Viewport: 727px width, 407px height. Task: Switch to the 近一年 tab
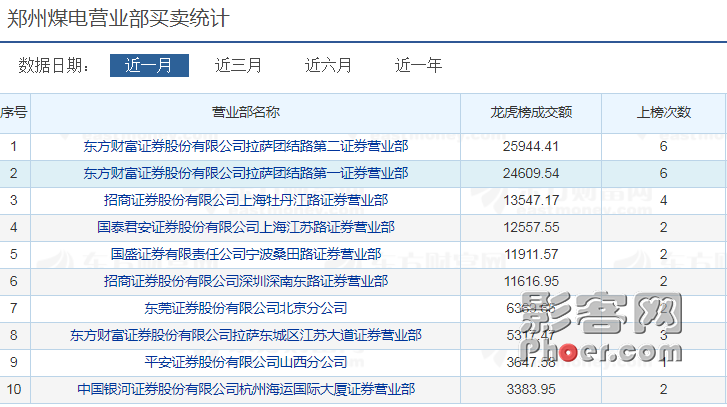[418, 65]
